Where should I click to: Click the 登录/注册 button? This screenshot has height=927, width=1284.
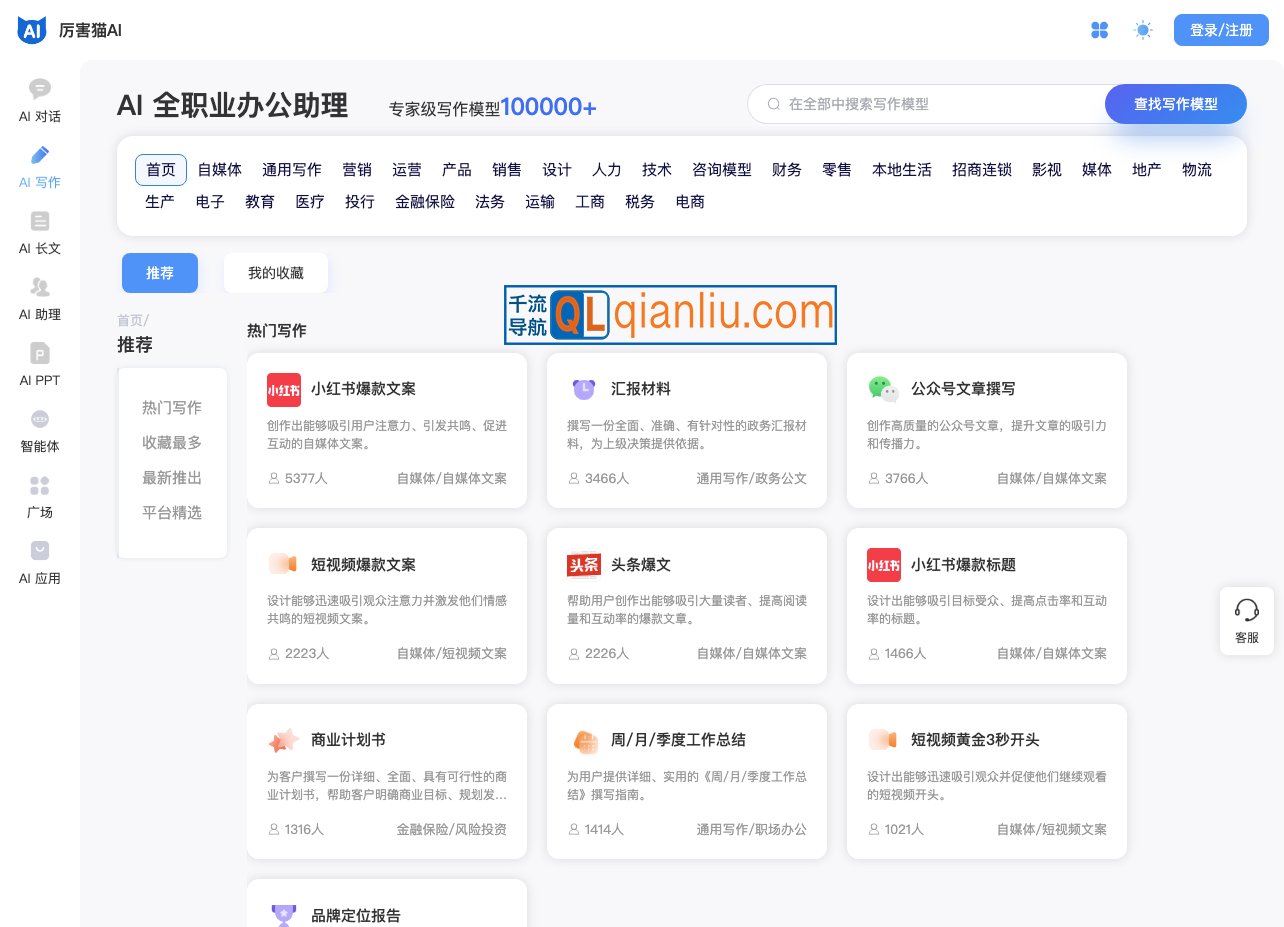tap(1221, 30)
